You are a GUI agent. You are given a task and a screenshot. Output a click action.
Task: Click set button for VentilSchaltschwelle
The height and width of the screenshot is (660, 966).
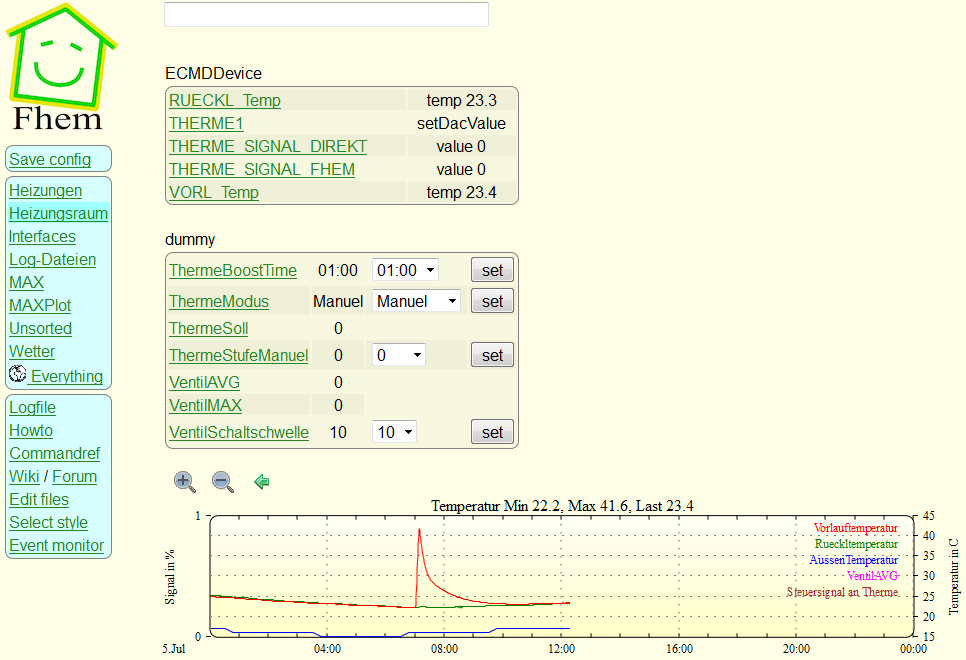492,433
